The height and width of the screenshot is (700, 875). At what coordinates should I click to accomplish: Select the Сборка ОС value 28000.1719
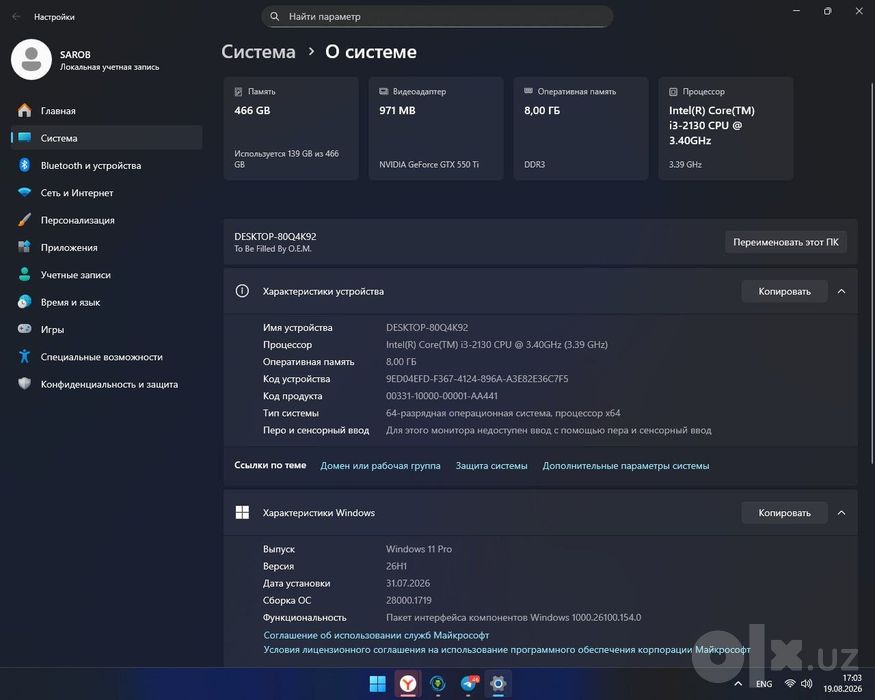[408, 601]
